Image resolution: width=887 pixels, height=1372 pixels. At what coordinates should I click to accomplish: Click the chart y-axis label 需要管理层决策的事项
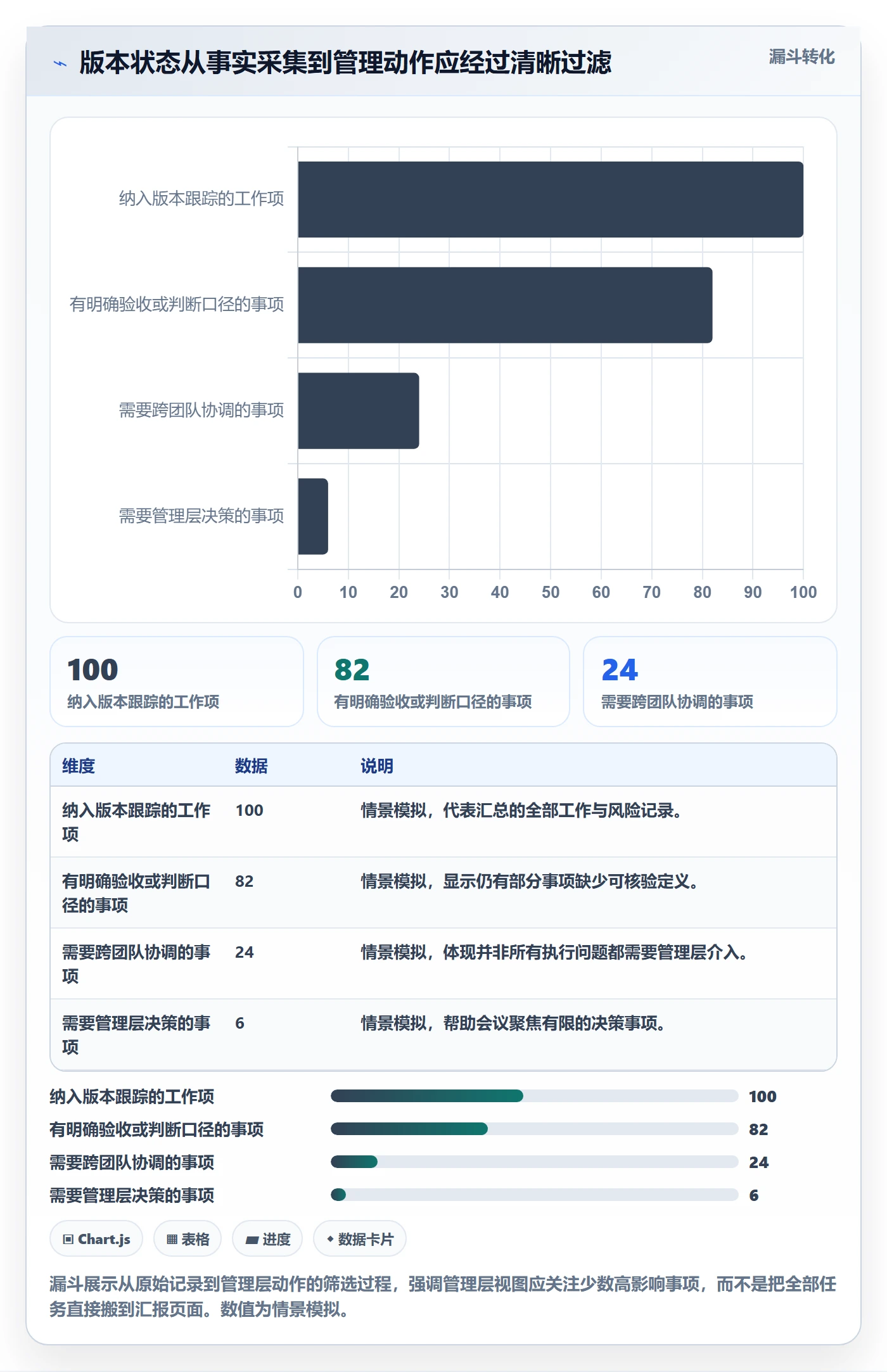[201, 516]
